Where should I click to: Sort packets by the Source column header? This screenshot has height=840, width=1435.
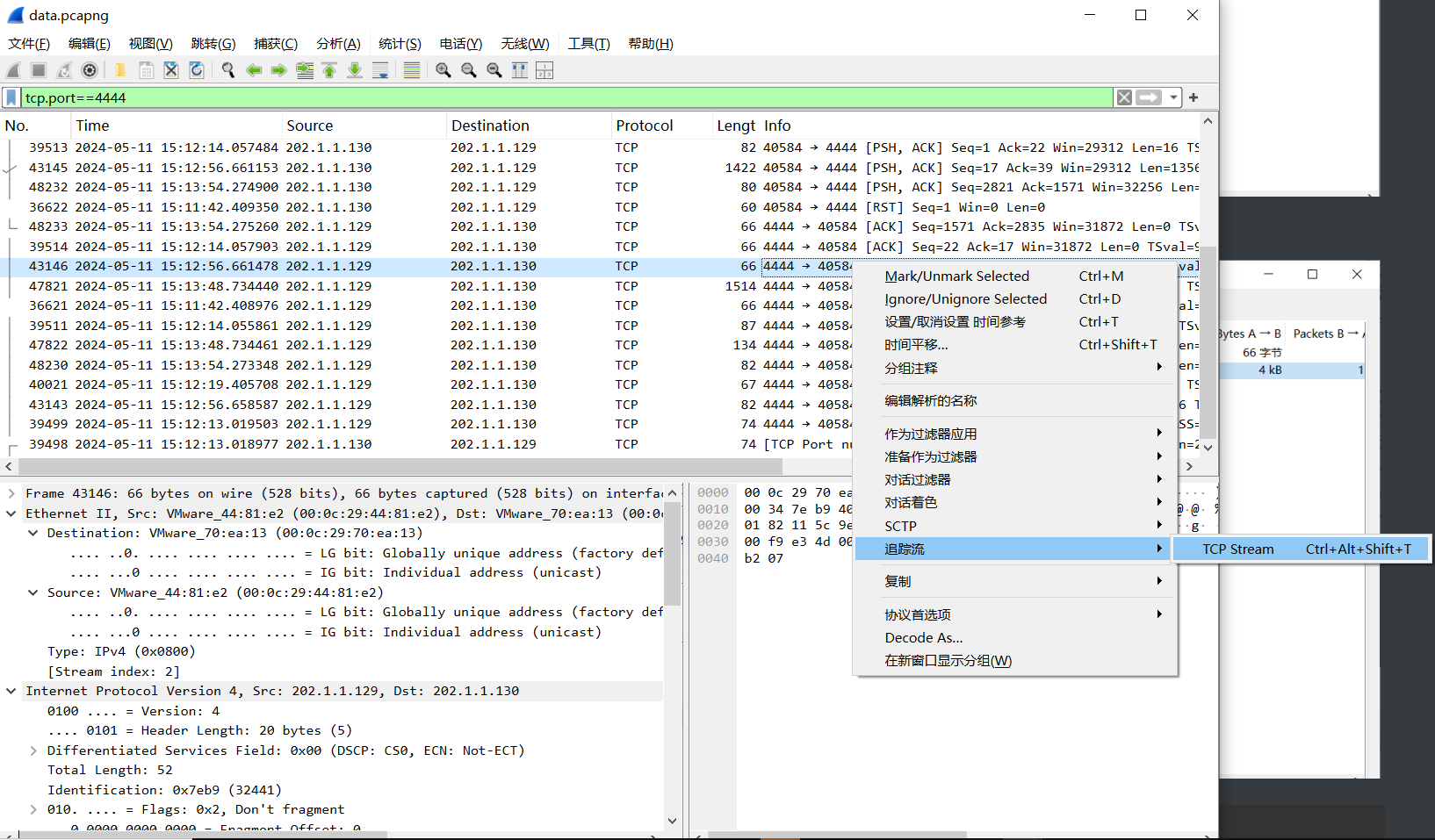point(364,126)
